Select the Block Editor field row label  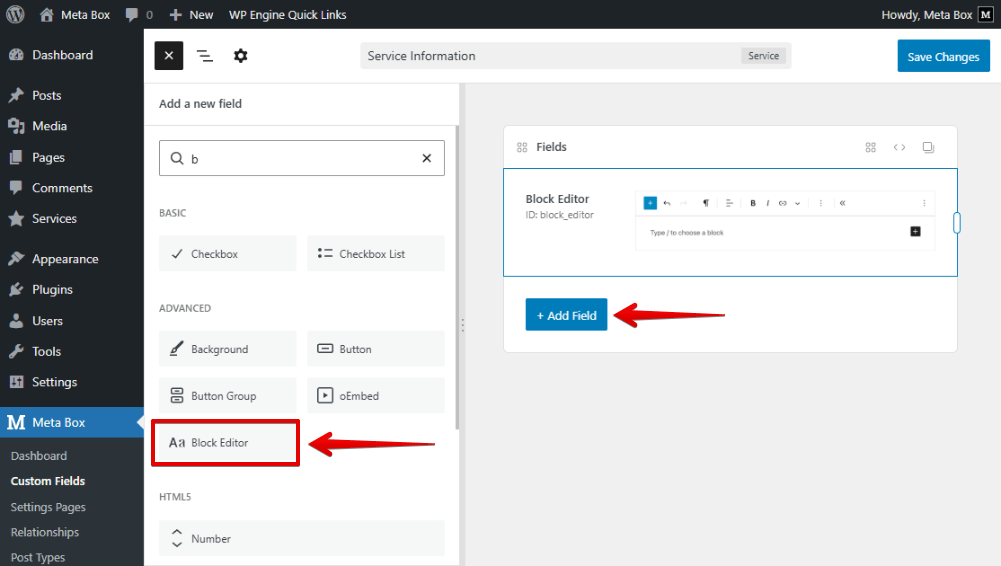tap(557, 198)
